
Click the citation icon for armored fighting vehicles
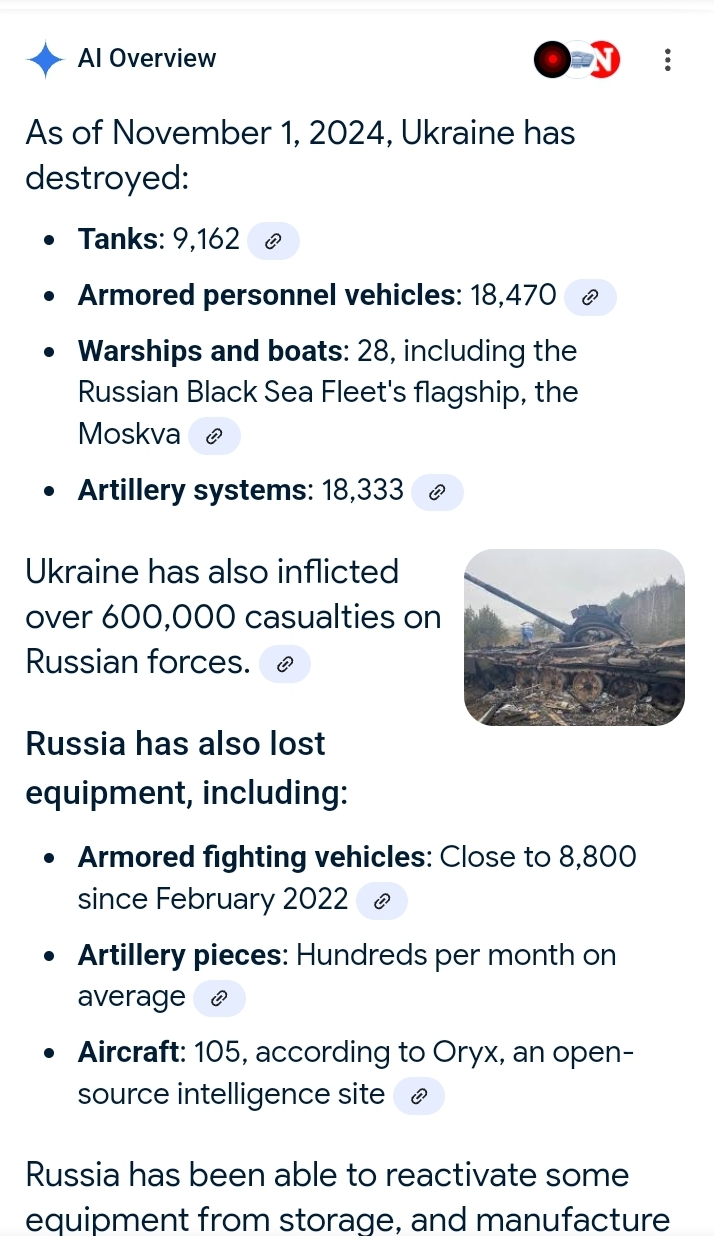[381, 900]
